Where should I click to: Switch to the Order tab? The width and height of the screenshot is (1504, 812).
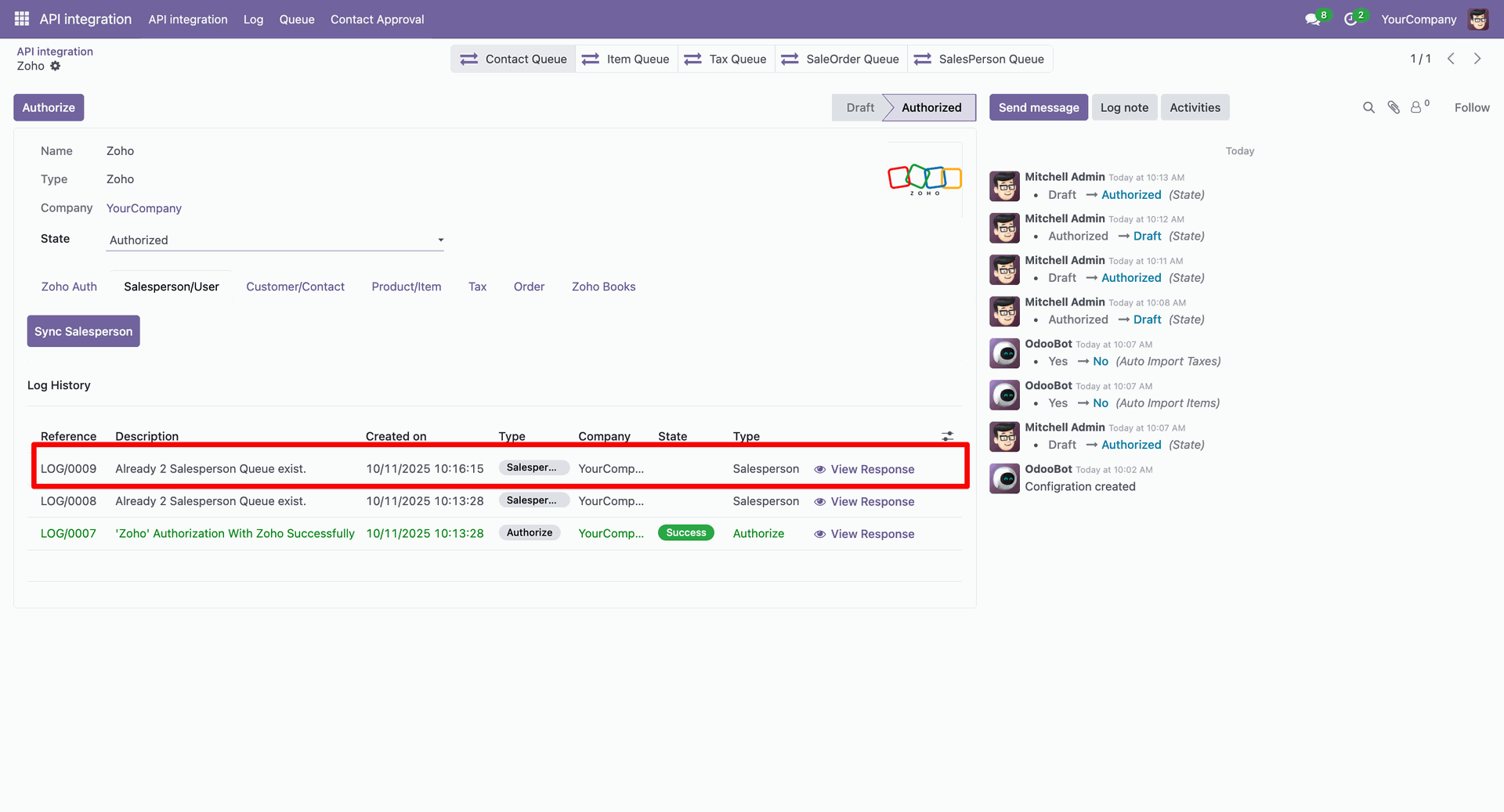pyautogui.click(x=529, y=287)
